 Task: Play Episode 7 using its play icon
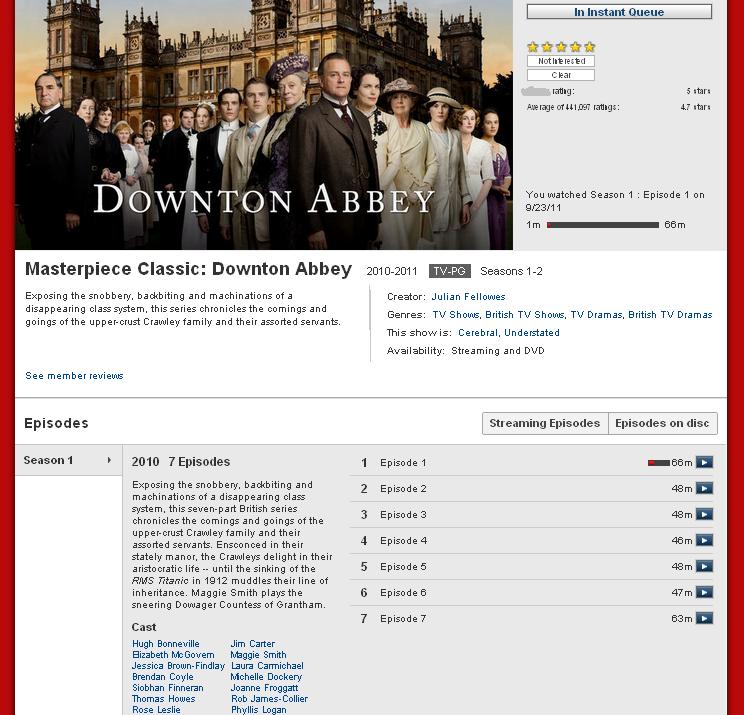point(704,619)
